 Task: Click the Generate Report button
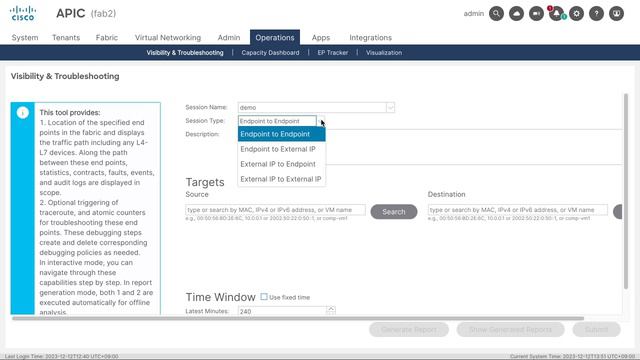click(x=409, y=329)
